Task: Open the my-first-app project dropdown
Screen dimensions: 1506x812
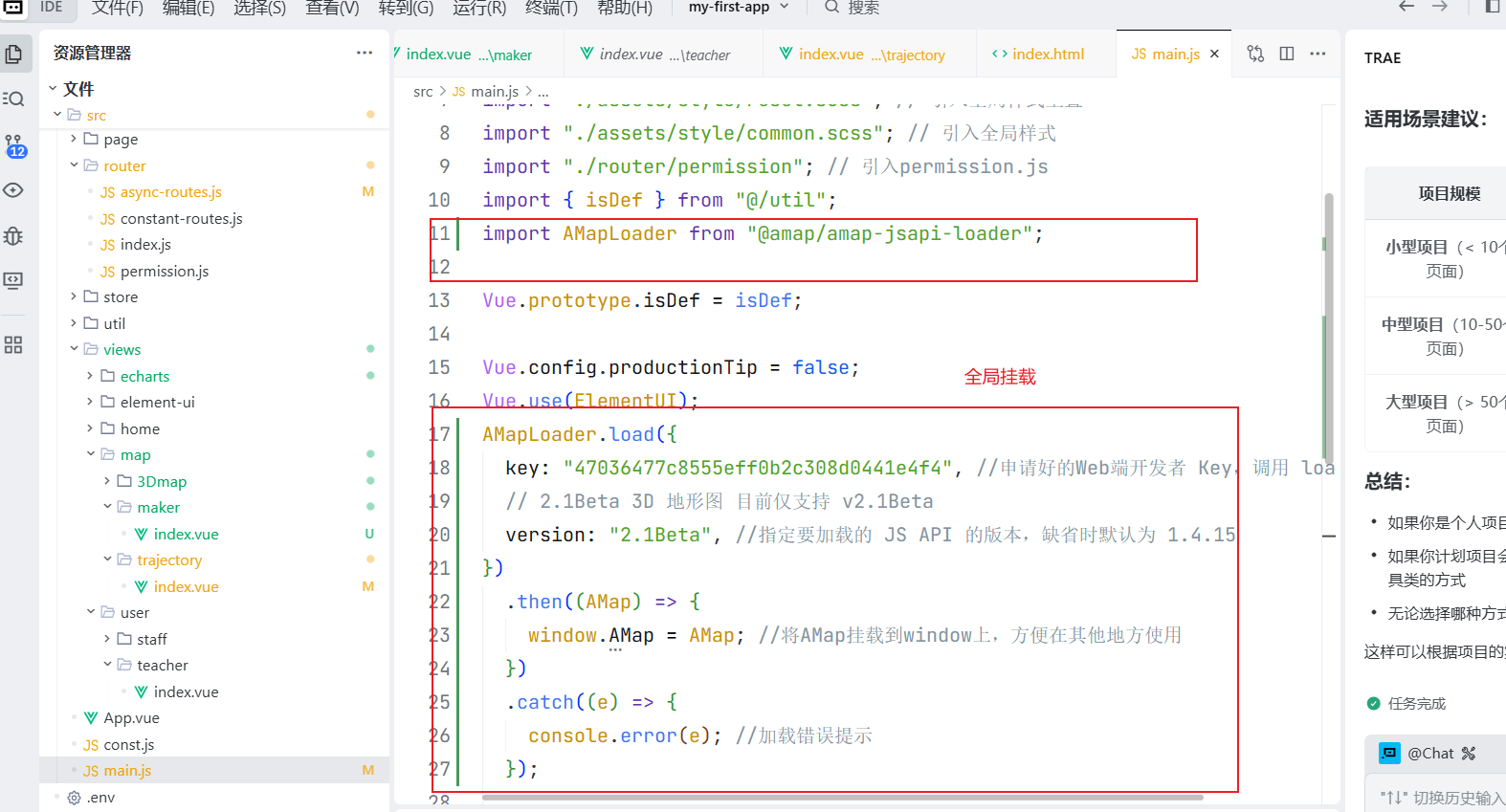Action: coord(739,7)
